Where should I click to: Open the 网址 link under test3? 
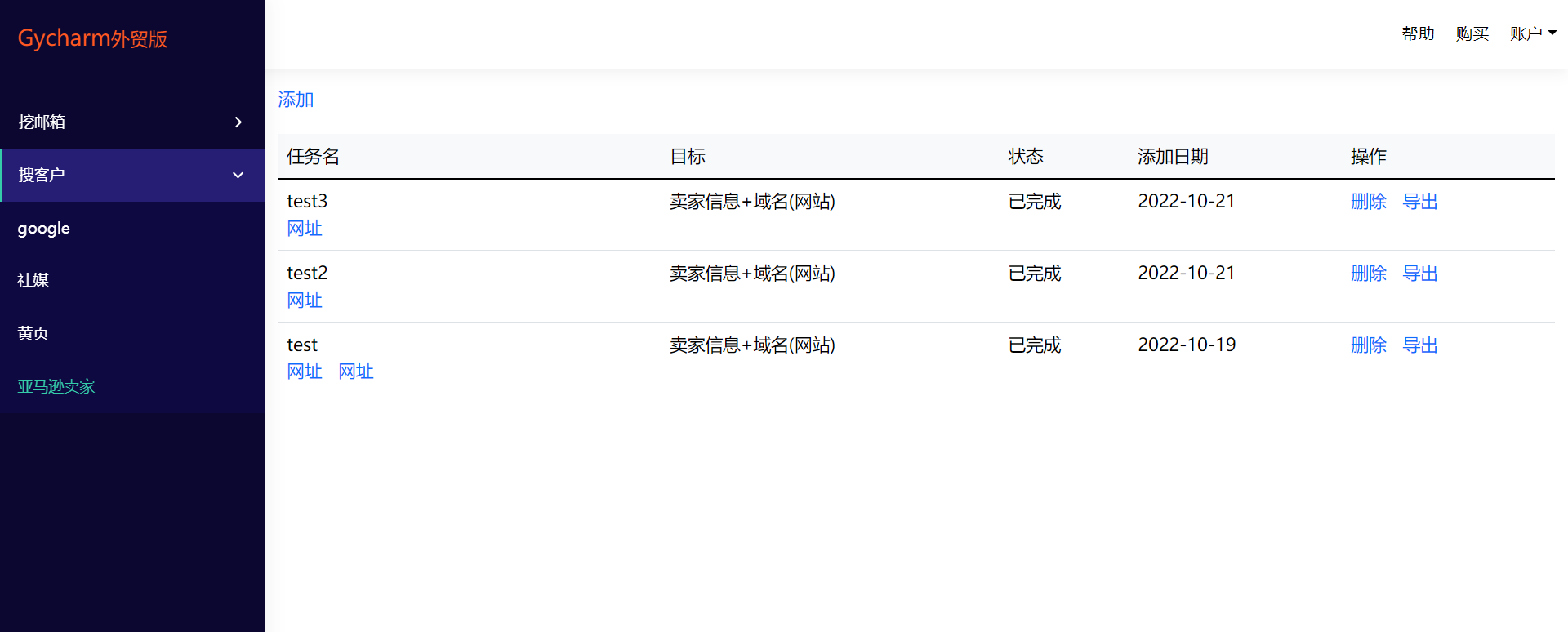pyautogui.click(x=305, y=229)
